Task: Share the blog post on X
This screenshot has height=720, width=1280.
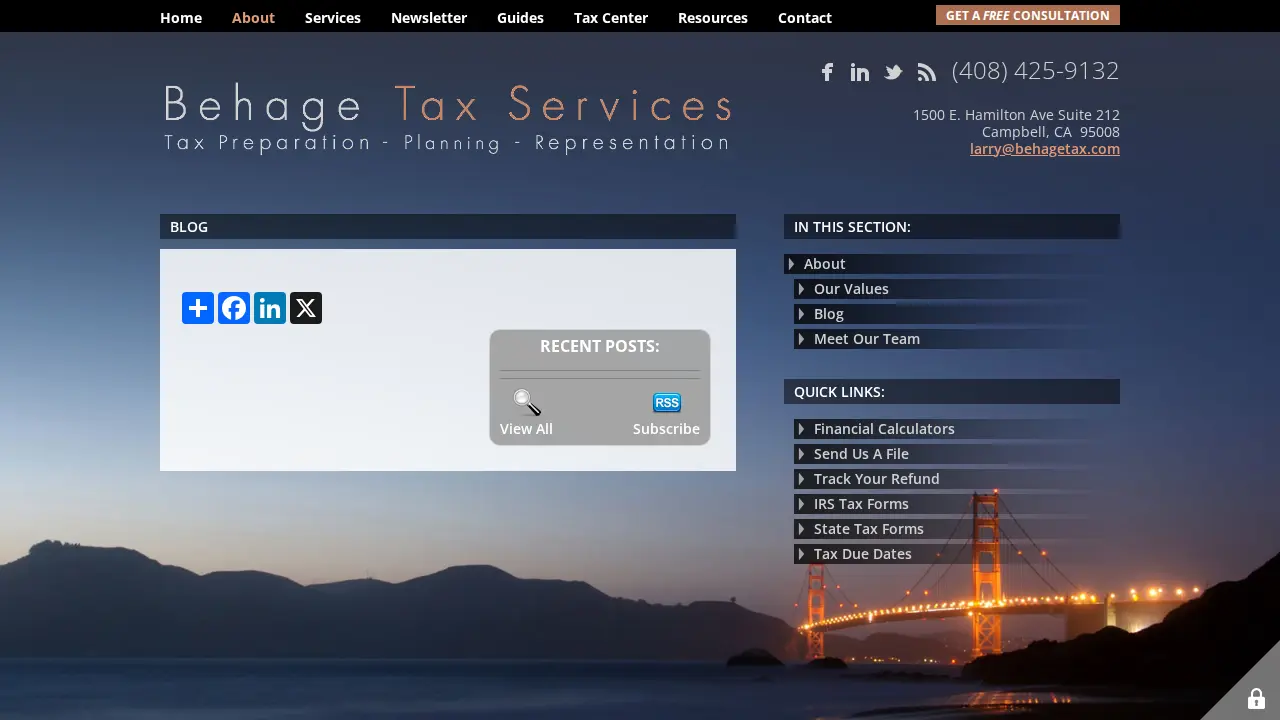Action: tap(306, 308)
